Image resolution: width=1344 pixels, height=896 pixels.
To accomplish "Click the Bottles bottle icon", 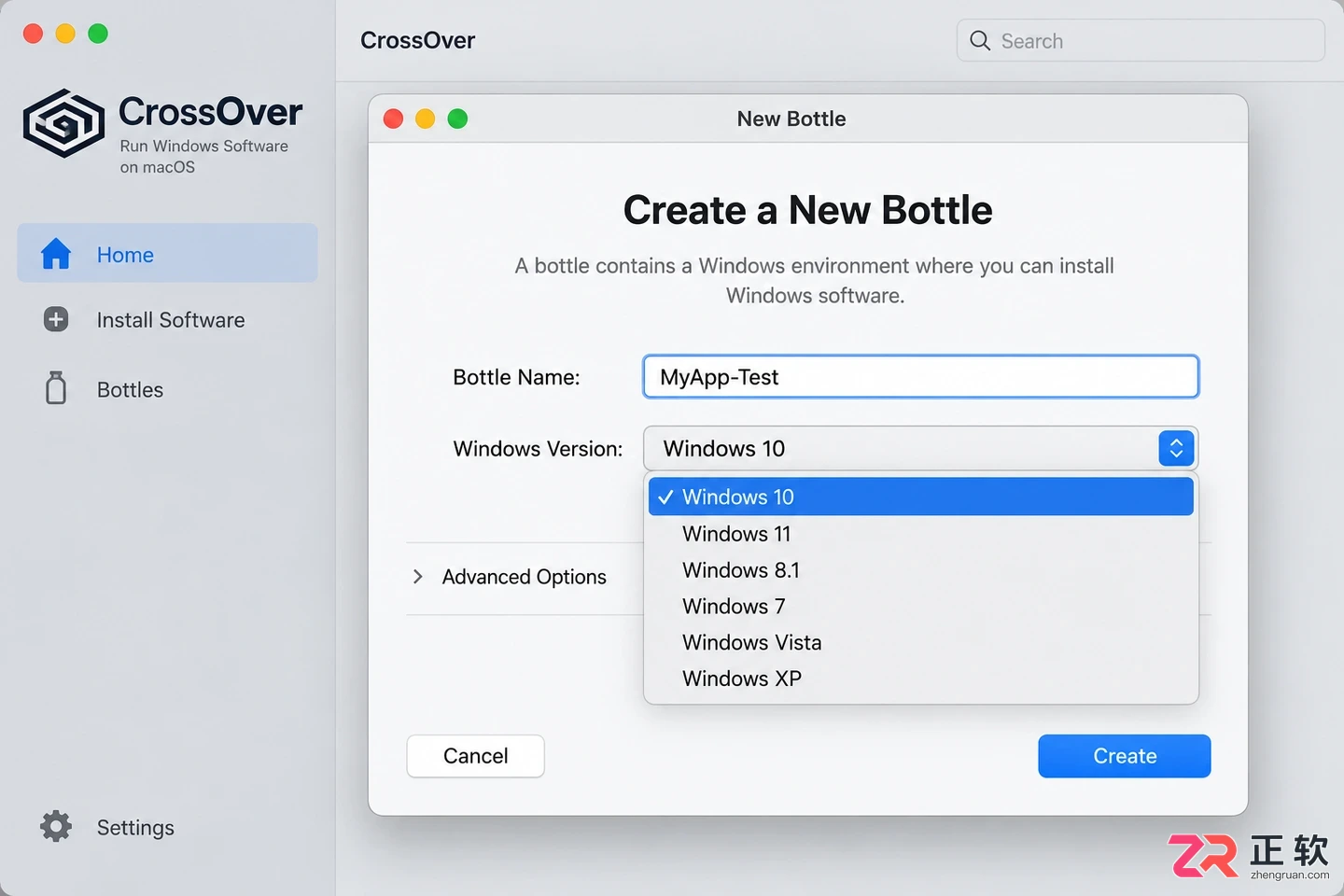I will point(56,387).
